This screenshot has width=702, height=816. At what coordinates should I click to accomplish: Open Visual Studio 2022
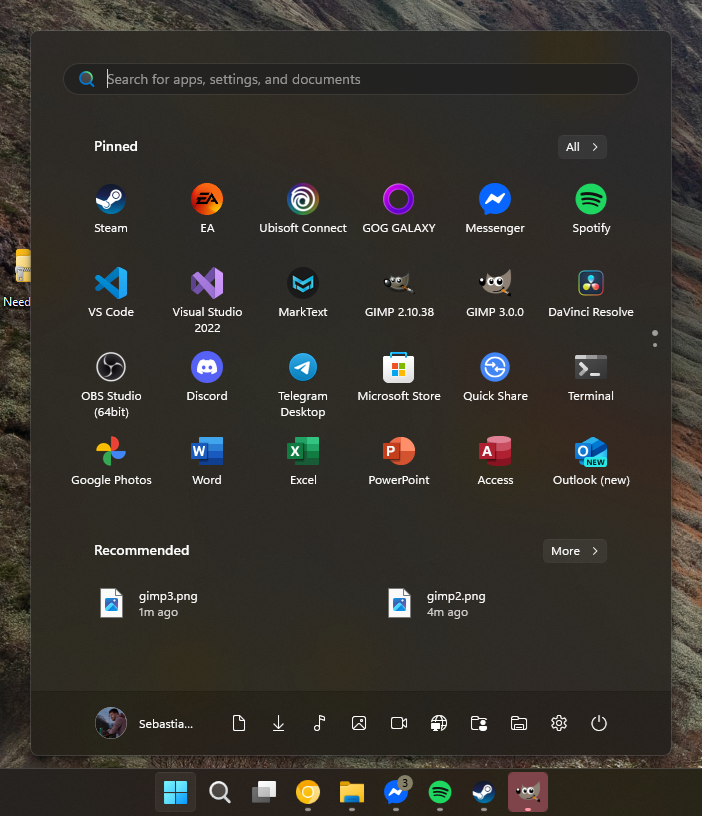[207, 300]
